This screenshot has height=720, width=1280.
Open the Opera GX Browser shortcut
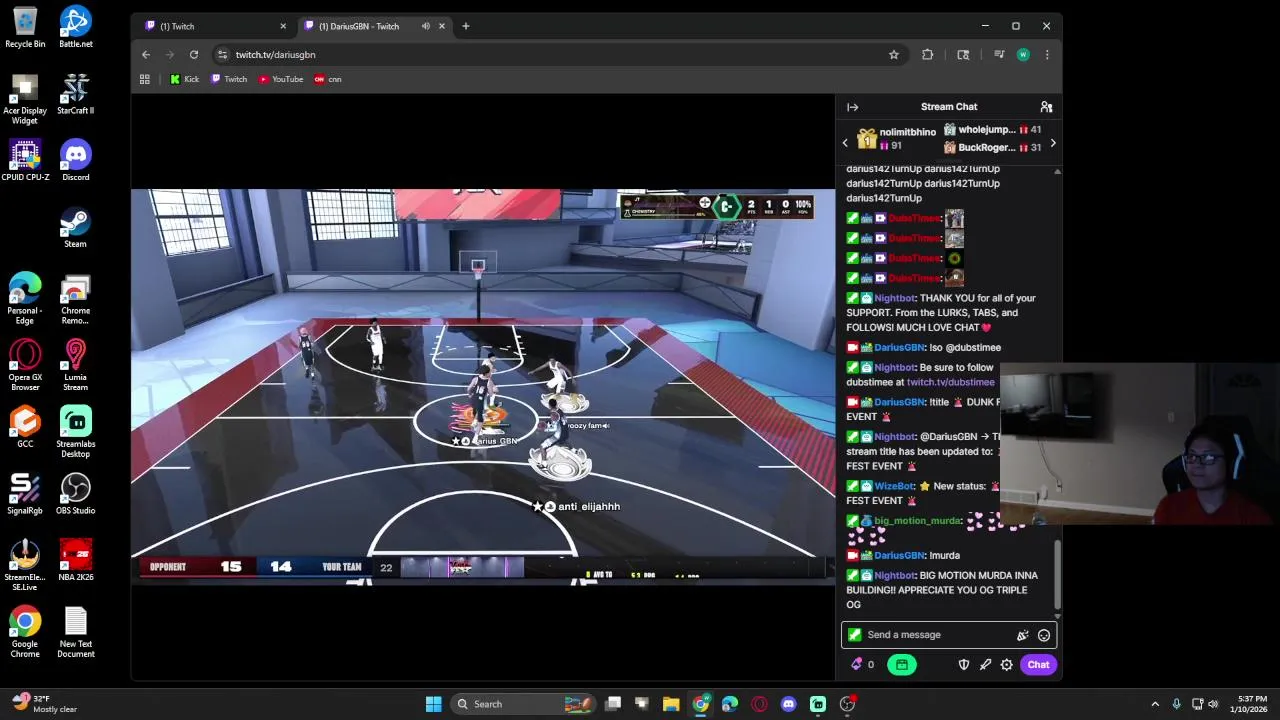tap(25, 365)
